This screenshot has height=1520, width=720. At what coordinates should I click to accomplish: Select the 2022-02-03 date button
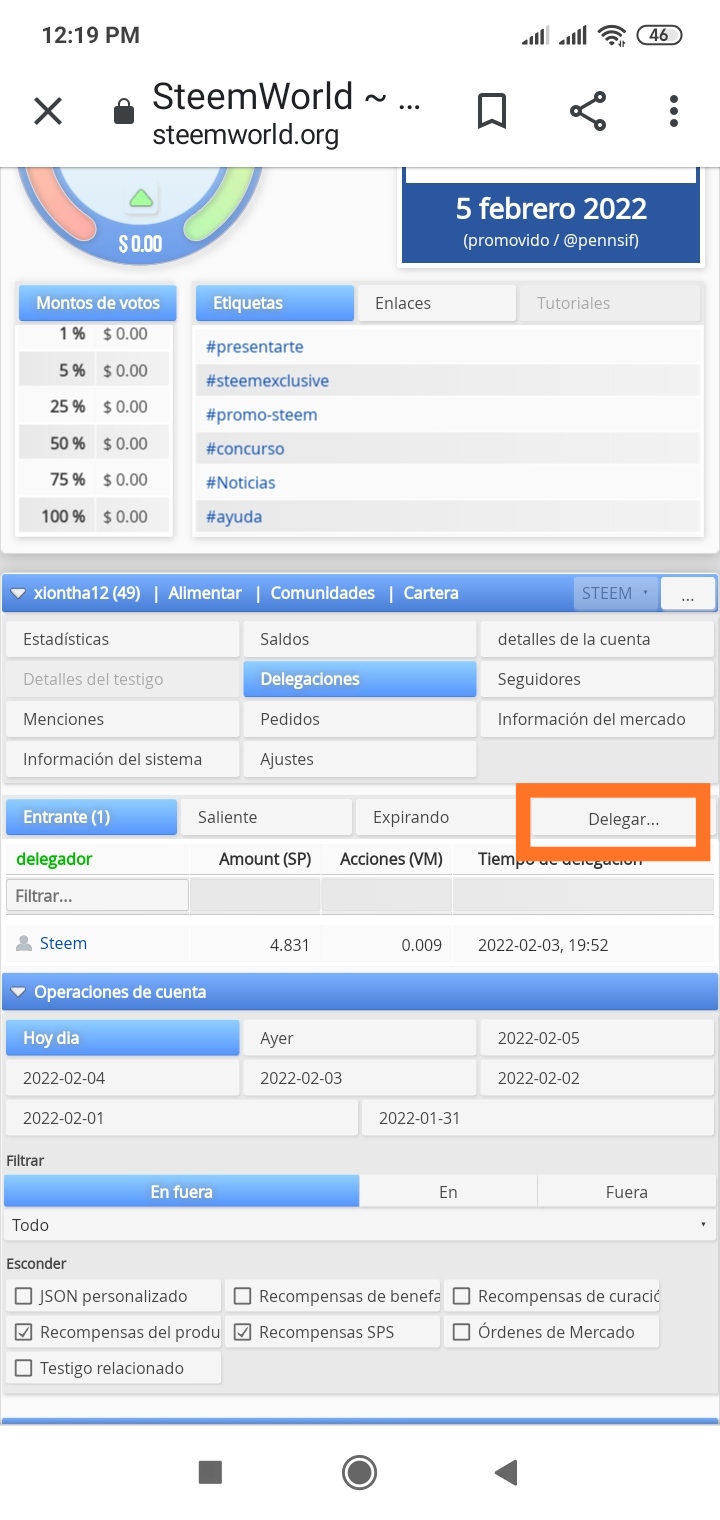(x=360, y=1078)
